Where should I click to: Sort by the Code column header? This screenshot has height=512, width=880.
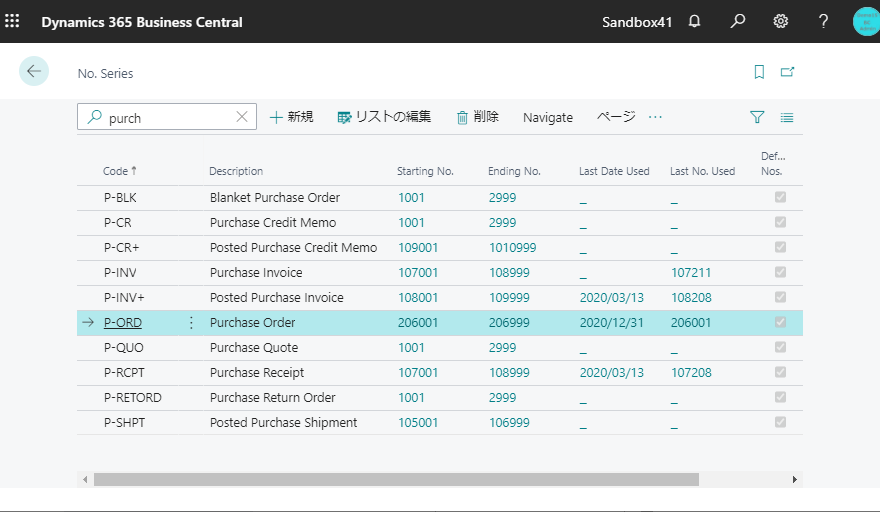[x=120, y=171]
